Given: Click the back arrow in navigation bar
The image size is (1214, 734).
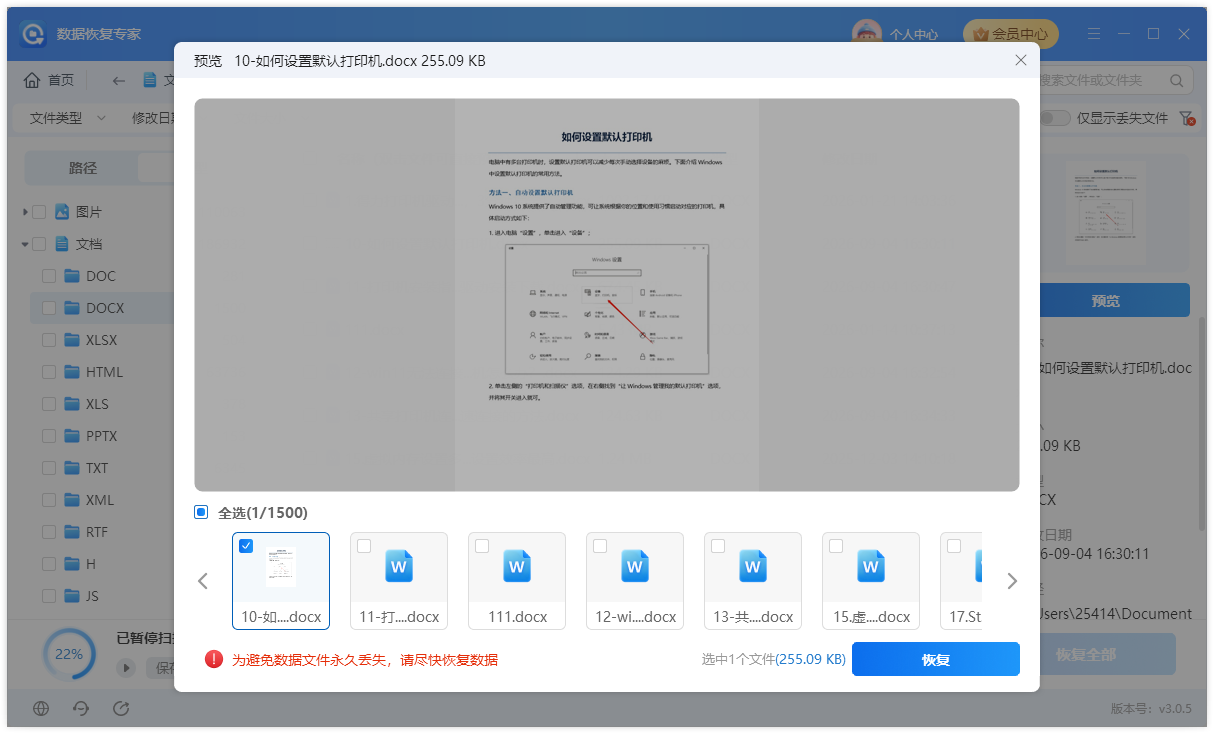Looking at the screenshot, I should [119, 80].
